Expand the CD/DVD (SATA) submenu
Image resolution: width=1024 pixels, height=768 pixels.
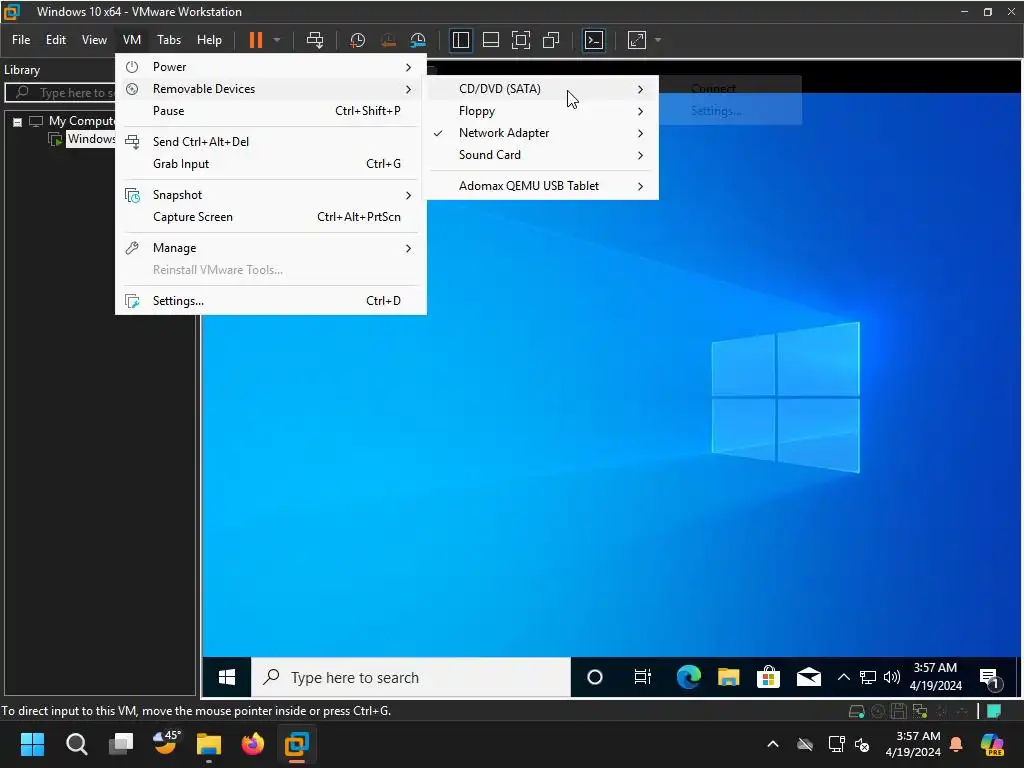(543, 89)
